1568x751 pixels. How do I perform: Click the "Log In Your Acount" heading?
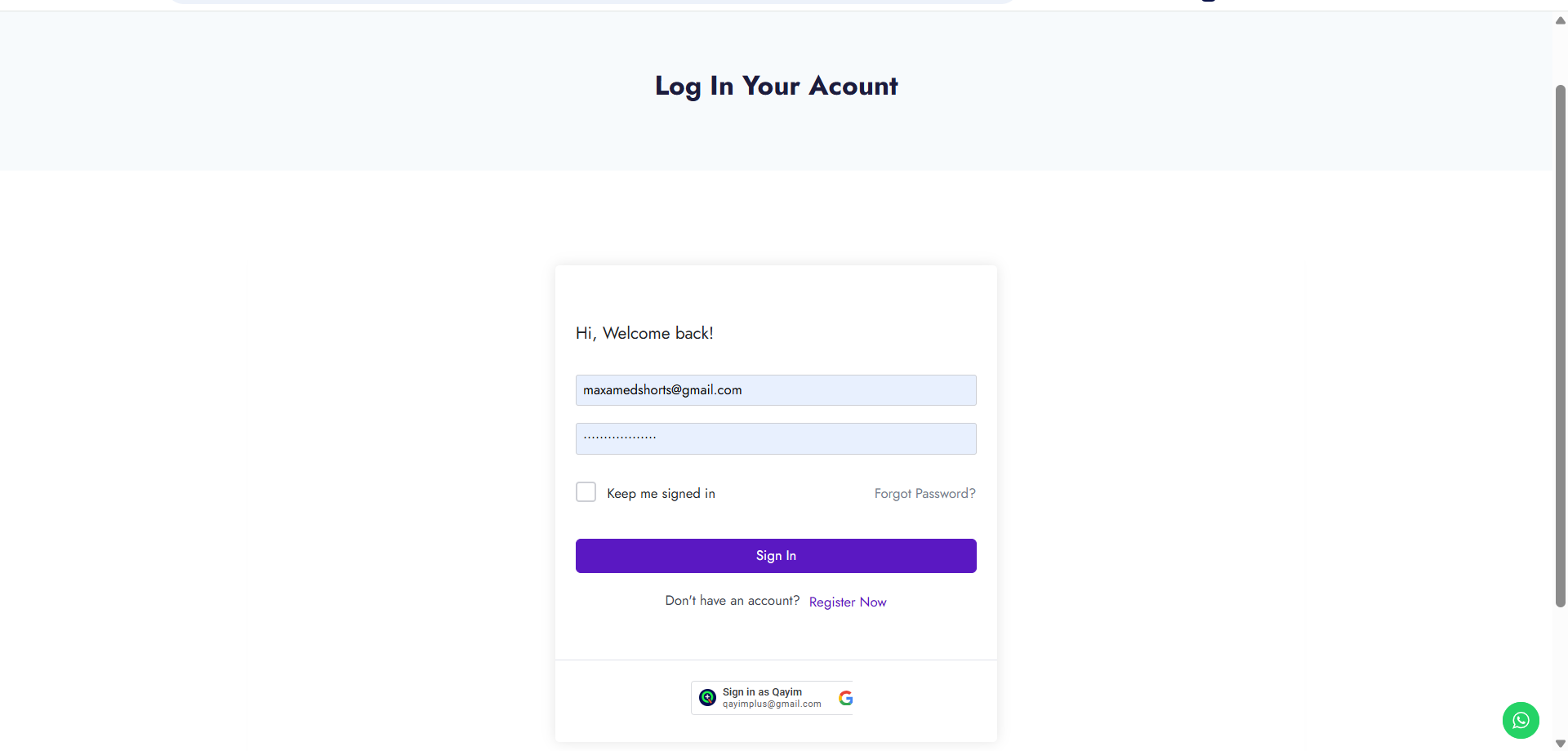click(776, 86)
